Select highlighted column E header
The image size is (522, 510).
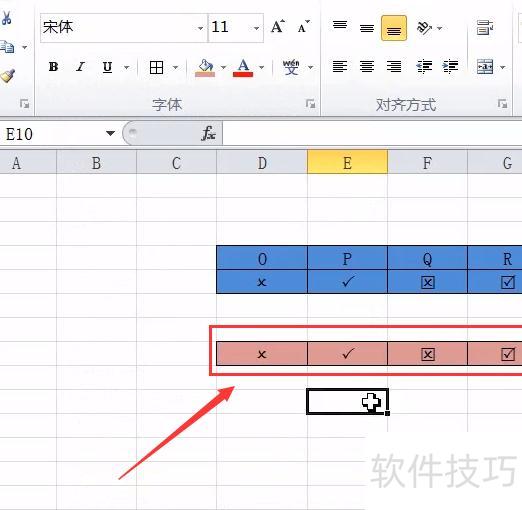[347, 162]
